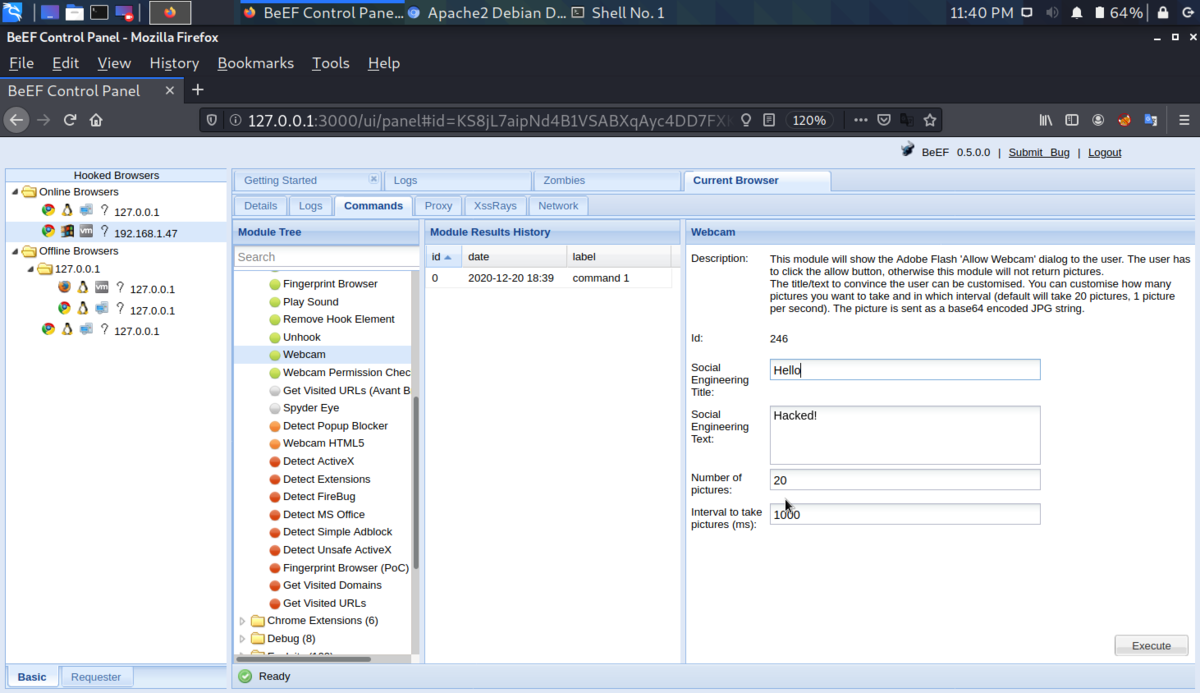This screenshot has height=693, width=1200.
Task: Select the Fingerprint Browser module
Action: click(330, 284)
